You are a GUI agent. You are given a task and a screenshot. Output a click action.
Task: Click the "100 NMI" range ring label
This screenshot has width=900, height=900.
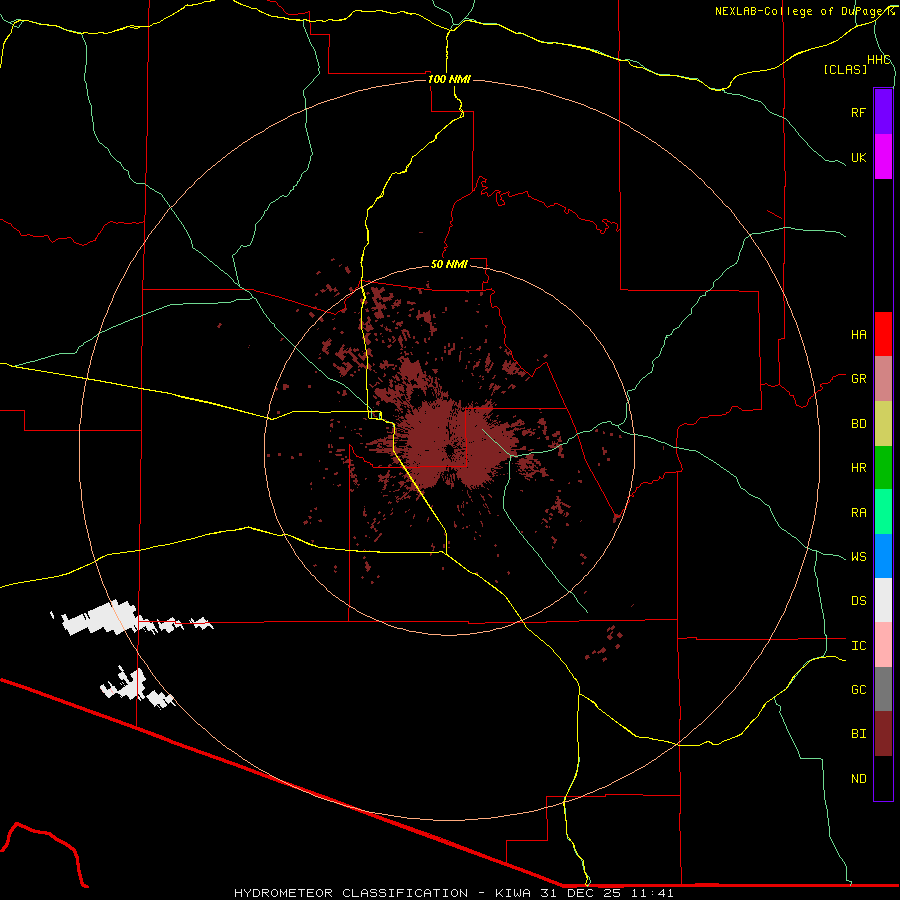[x=449, y=79]
